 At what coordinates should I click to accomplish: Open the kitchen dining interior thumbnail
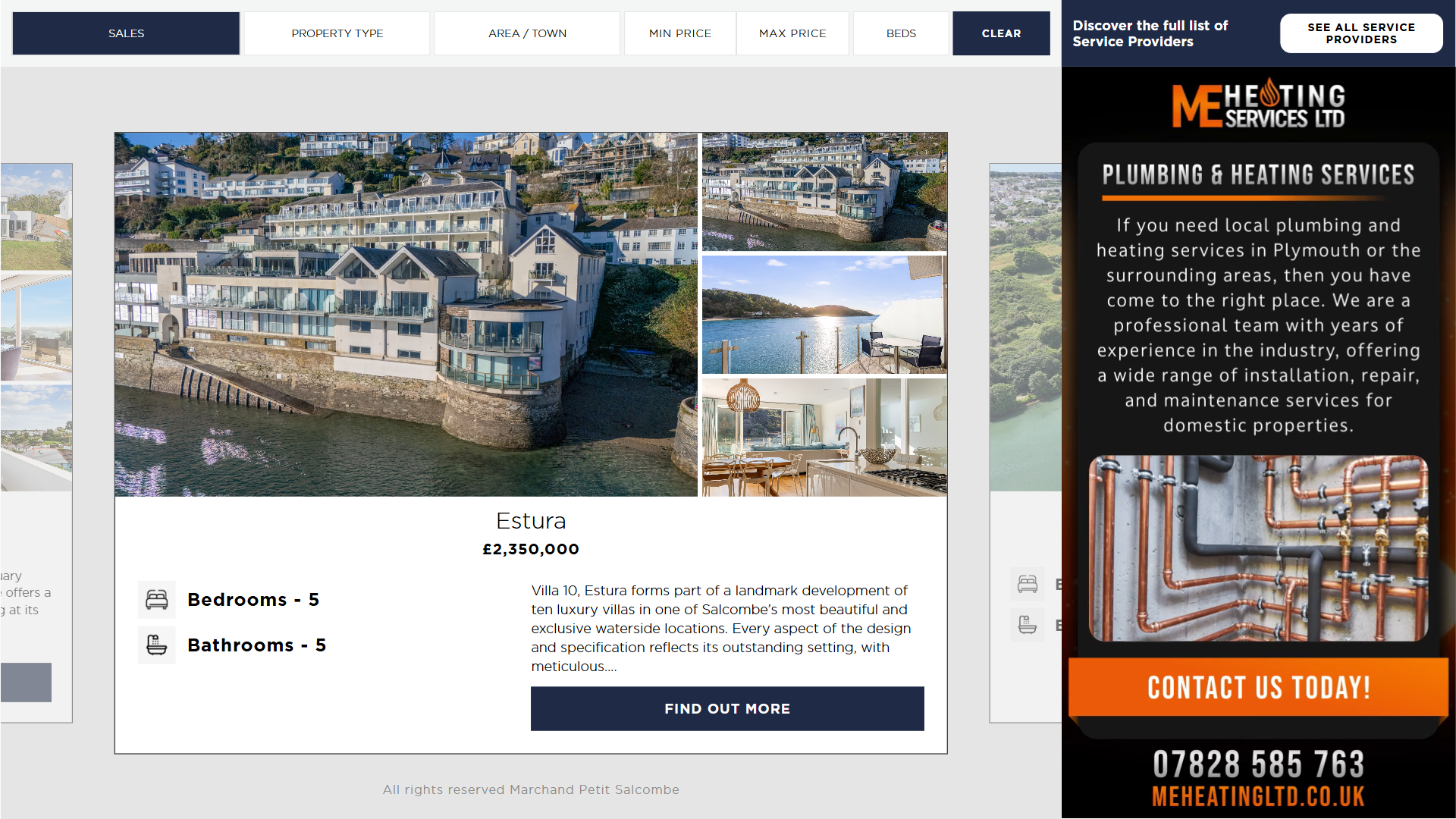824,438
